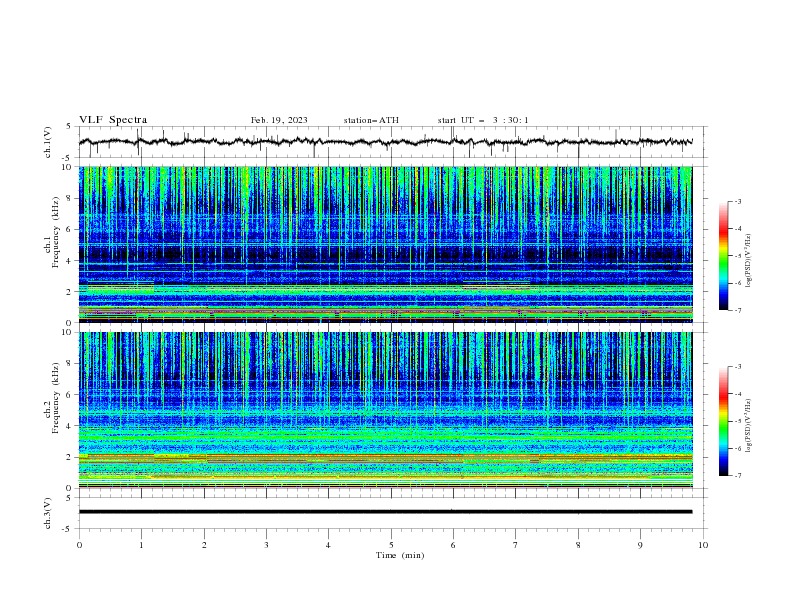Viewport: 792px width, 612px height.
Task: Click the "VLF Spectra" plot title
Action: click(x=113, y=120)
